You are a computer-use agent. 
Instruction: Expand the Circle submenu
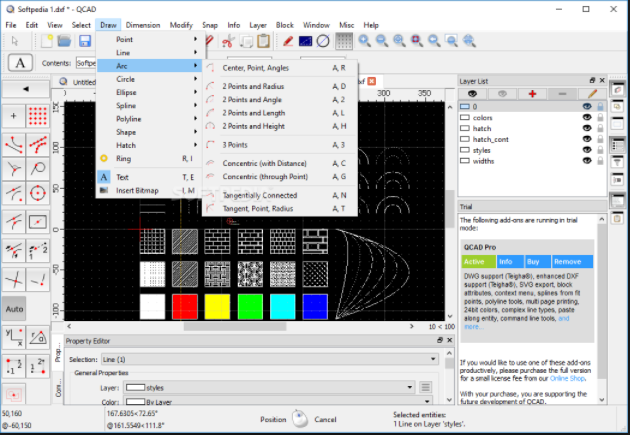(x=151, y=79)
